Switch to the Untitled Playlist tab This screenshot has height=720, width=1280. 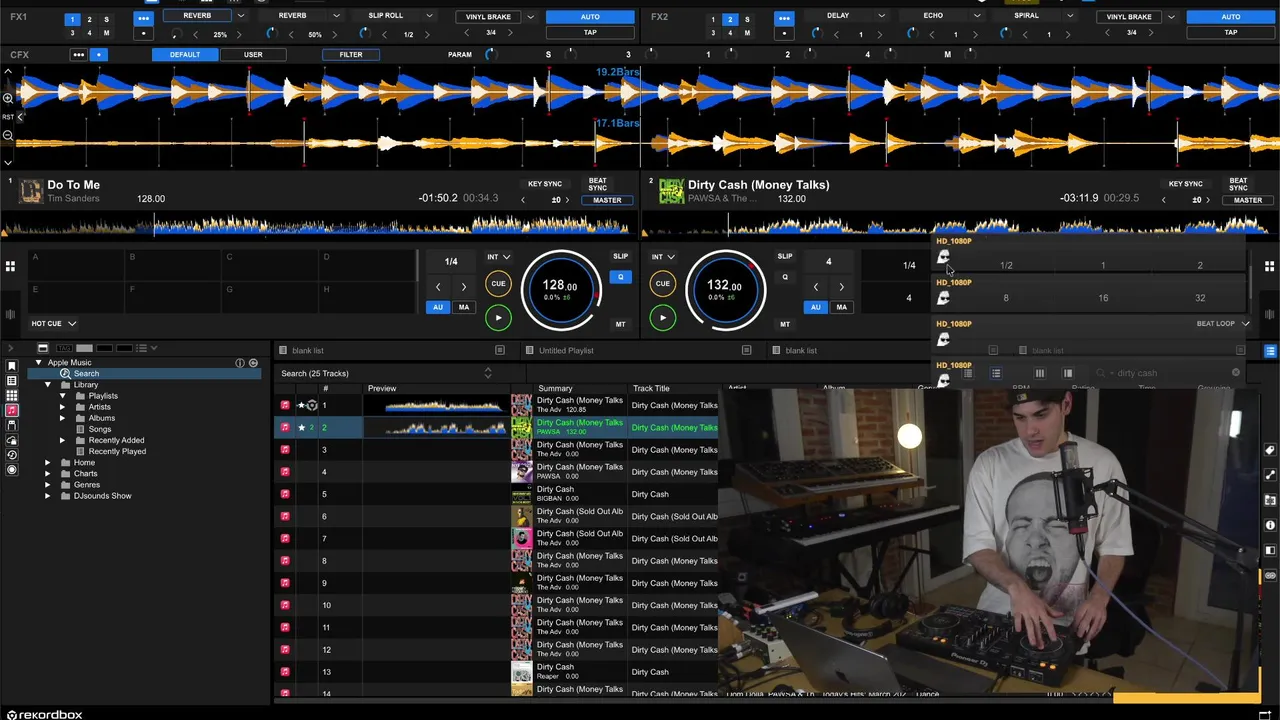pyautogui.click(x=566, y=351)
